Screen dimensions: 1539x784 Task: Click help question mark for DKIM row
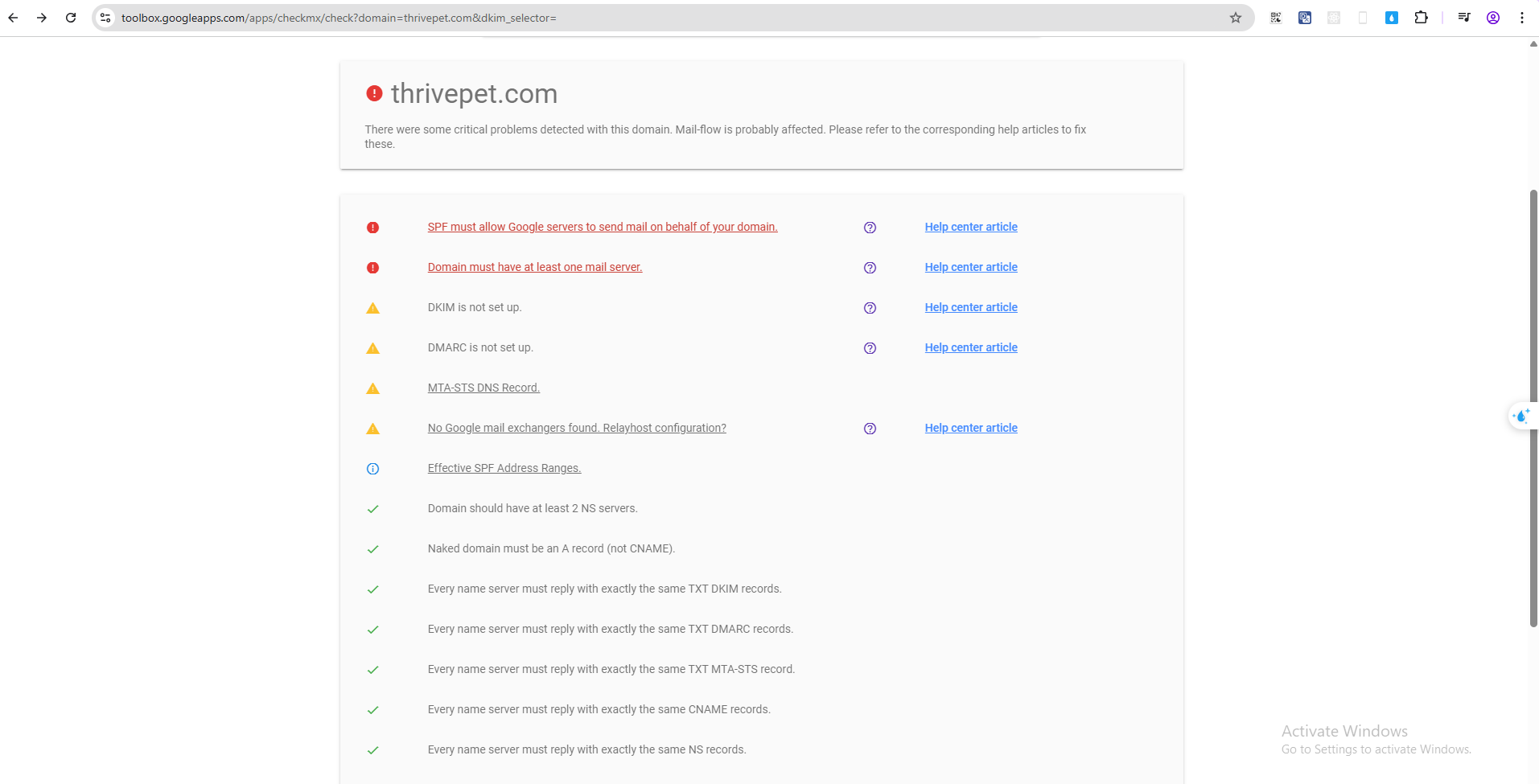(870, 308)
